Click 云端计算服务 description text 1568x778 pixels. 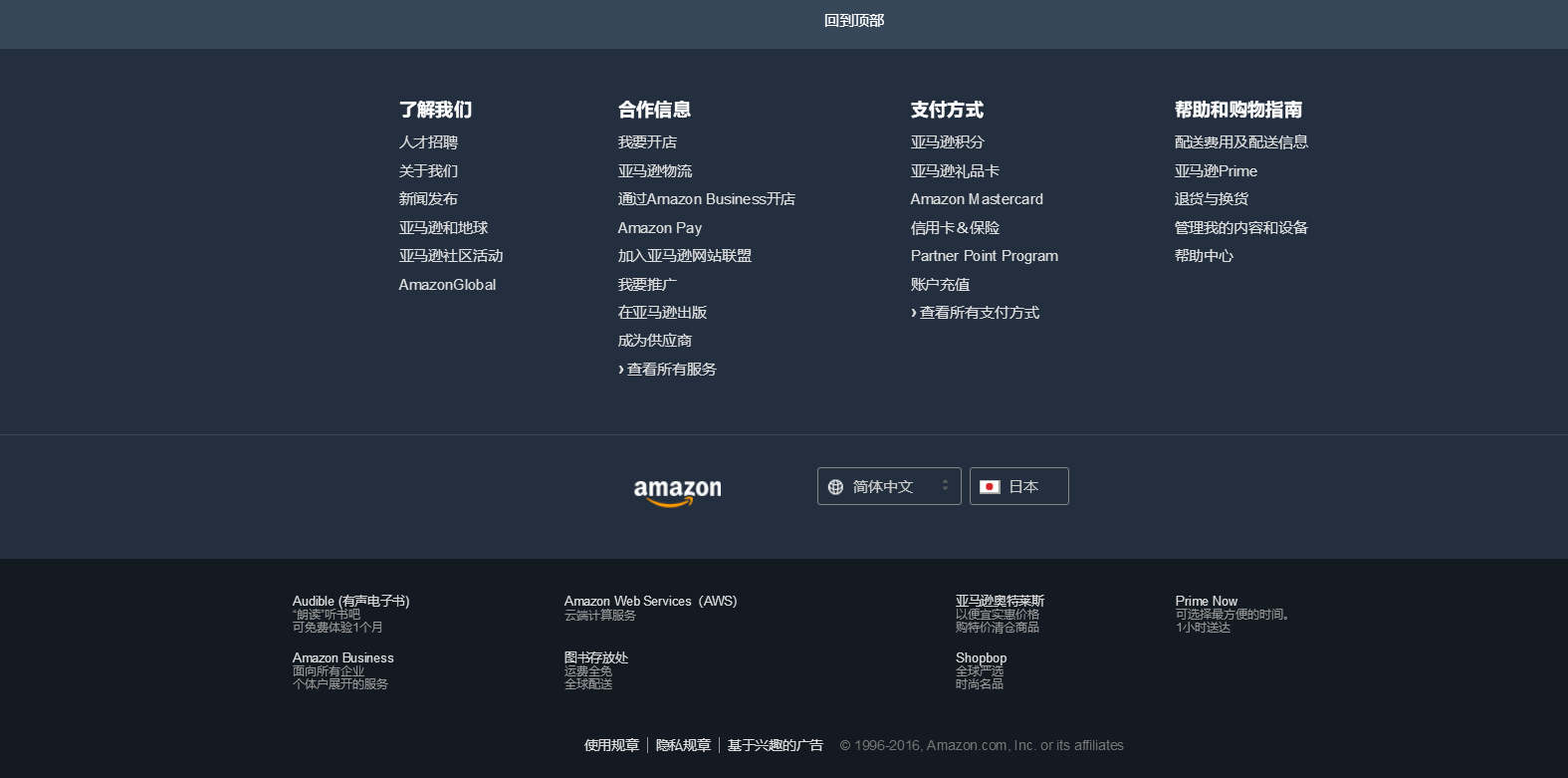tap(599, 616)
